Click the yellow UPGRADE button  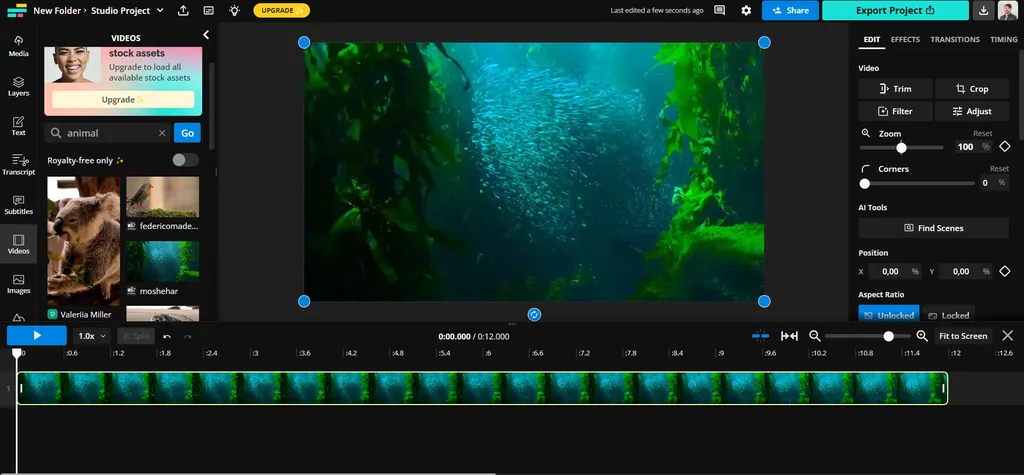(281, 10)
